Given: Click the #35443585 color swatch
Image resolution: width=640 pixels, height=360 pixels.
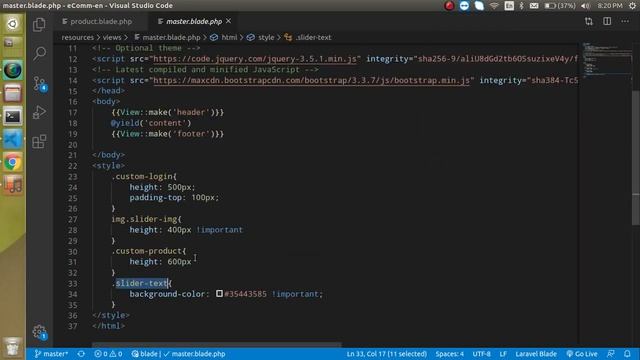Looking at the screenshot, I should [x=219, y=293].
